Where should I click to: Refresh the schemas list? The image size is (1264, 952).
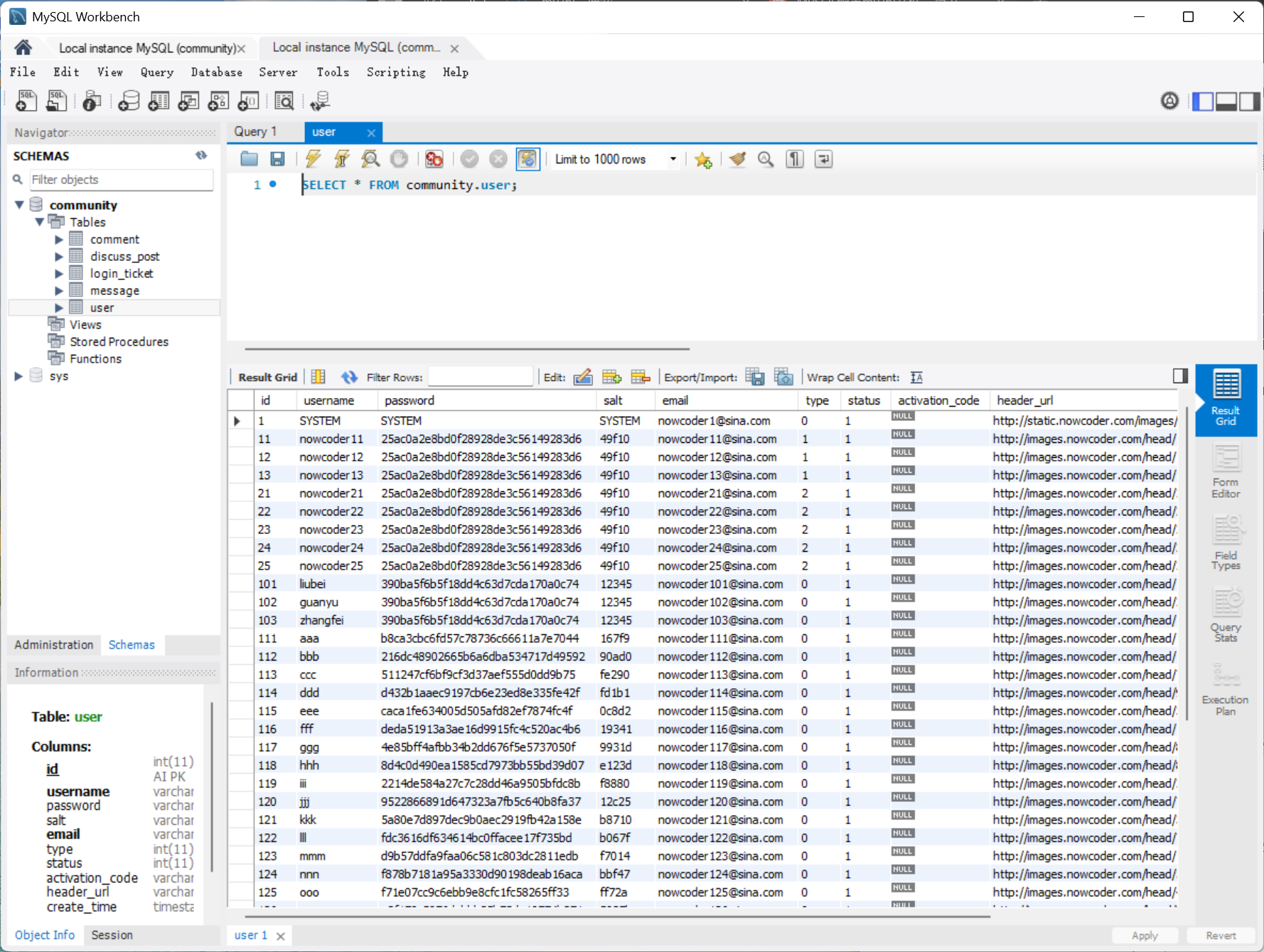click(201, 155)
